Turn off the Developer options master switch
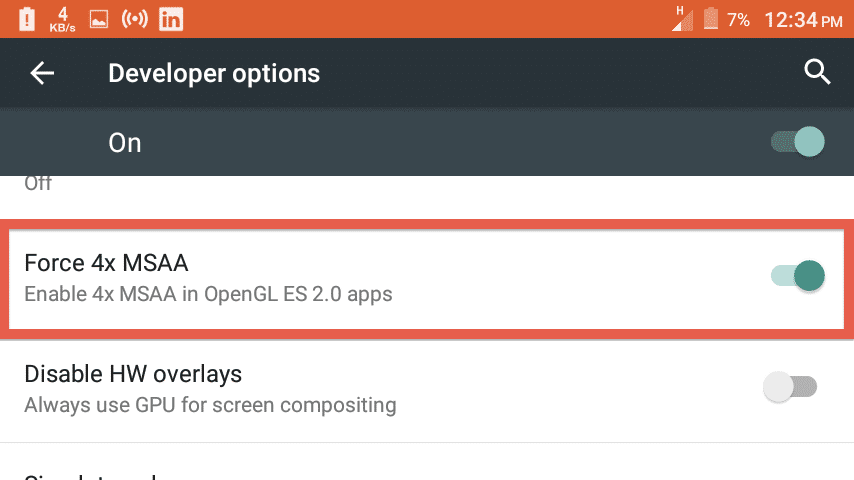 coord(798,142)
